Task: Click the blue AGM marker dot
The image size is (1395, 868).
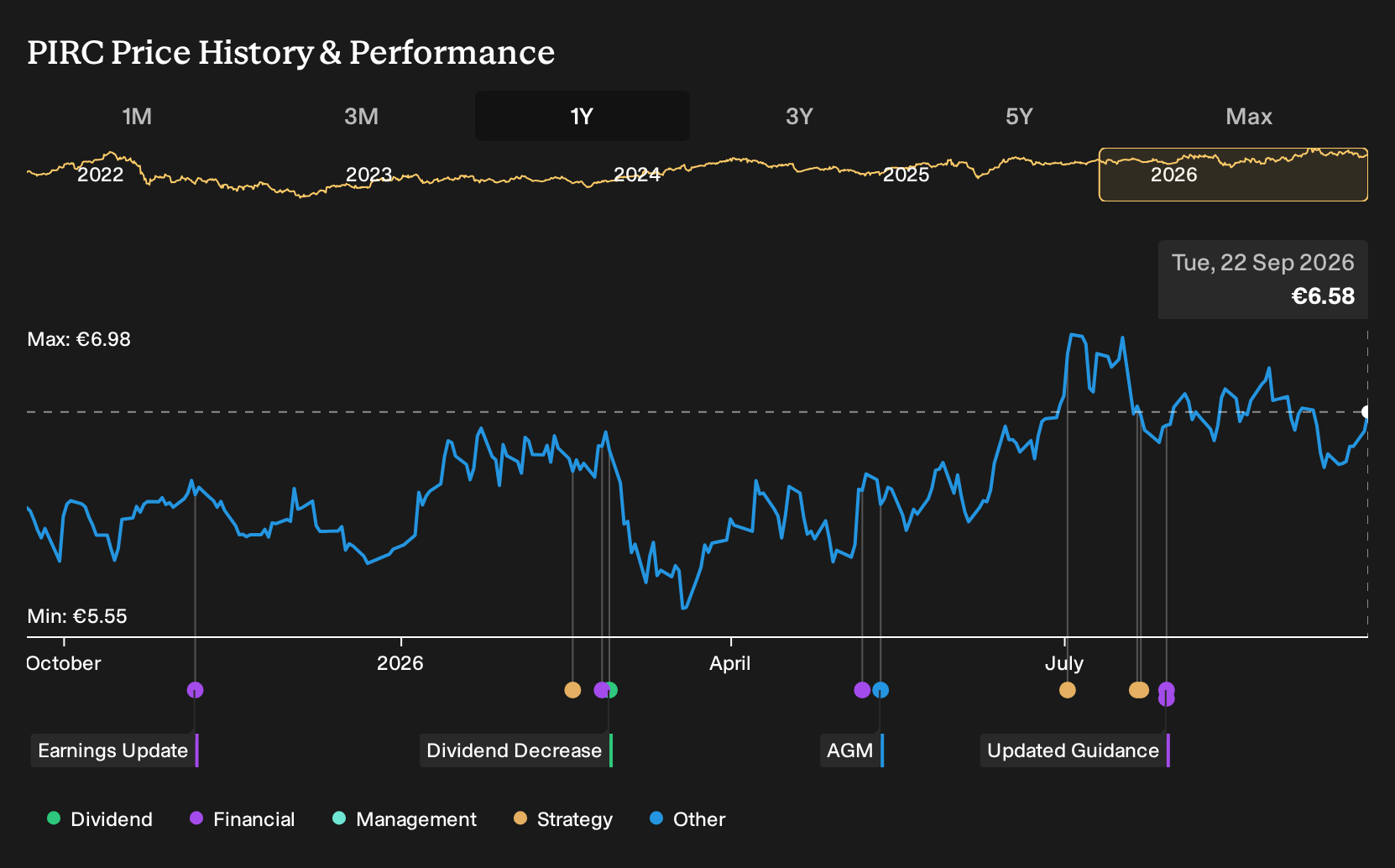Action: [880, 690]
